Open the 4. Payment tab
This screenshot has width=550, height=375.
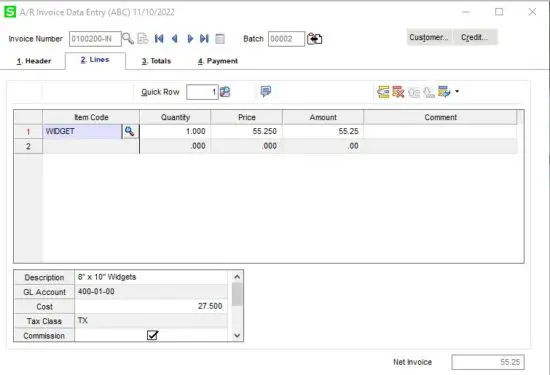[x=218, y=61]
